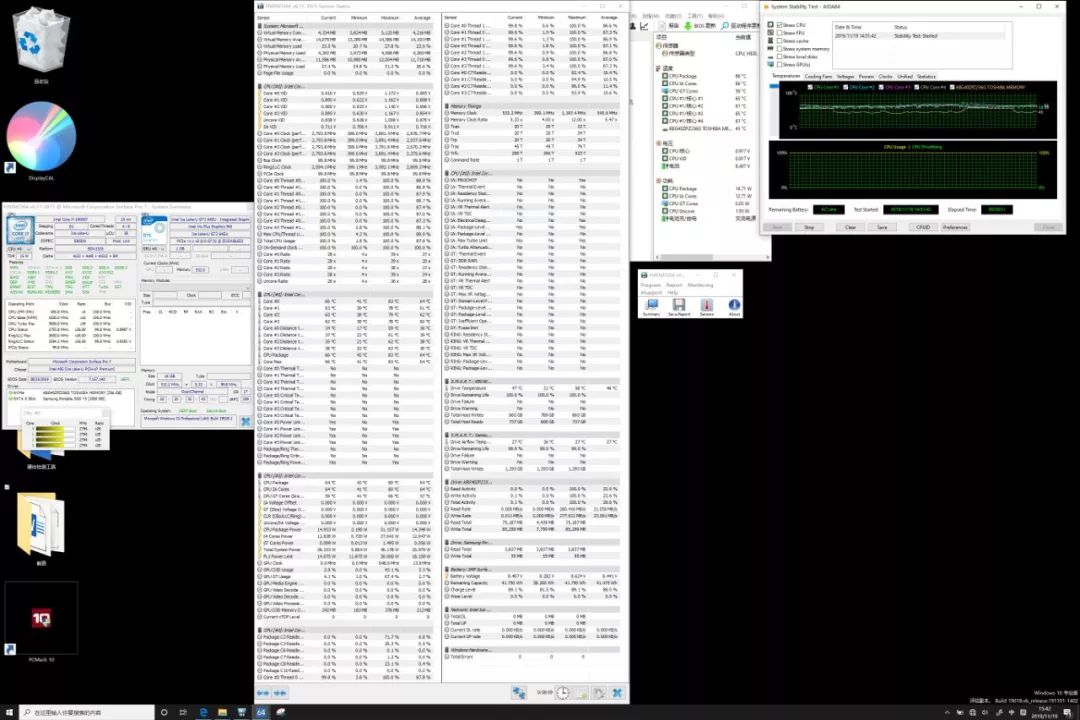
Task: Click the right double-arrow expand icon in Sensor Status
Action: click(280, 693)
